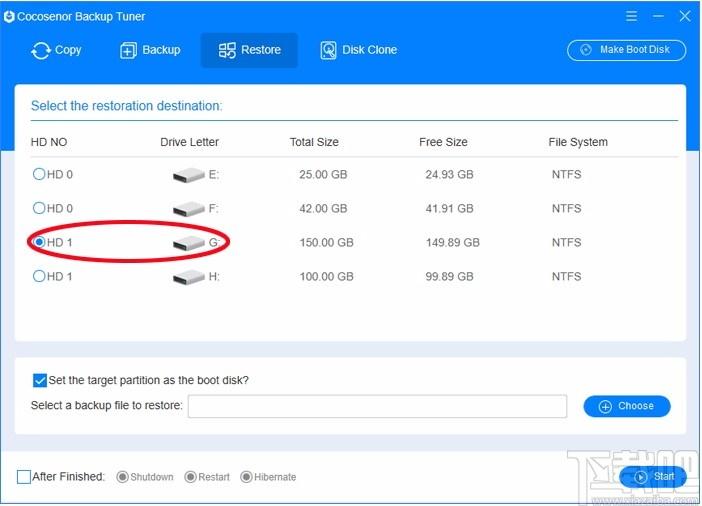Start the restoration process
702x506 pixels.
pos(653,477)
